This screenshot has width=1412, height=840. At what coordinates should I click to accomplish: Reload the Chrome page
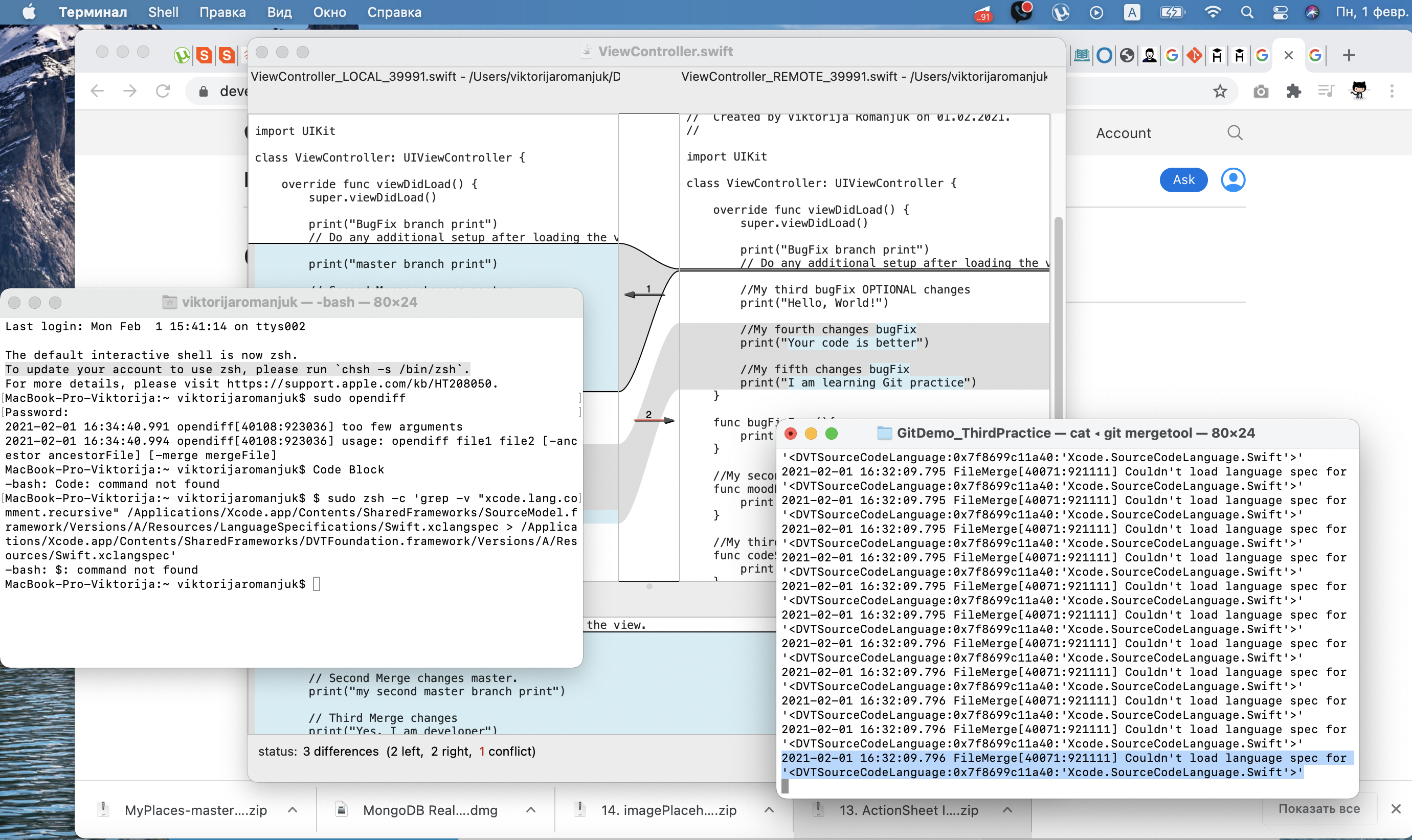click(x=163, y=90)
